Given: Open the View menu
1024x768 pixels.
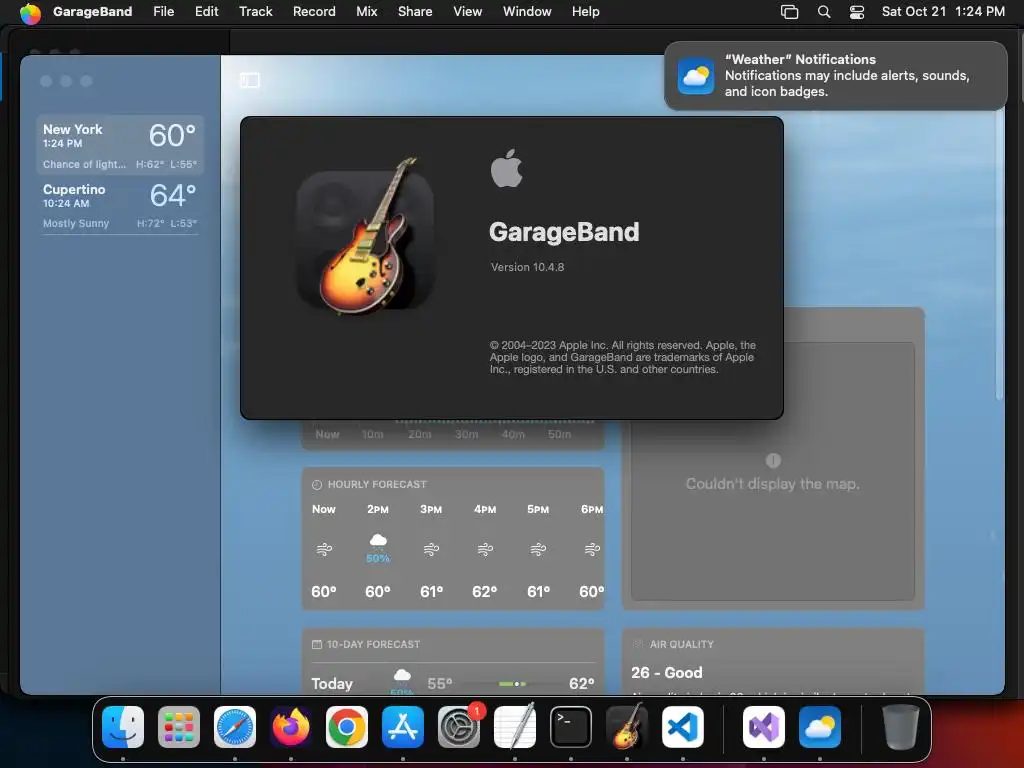Looking at the screenshot, I should click(x=468, y=12).
